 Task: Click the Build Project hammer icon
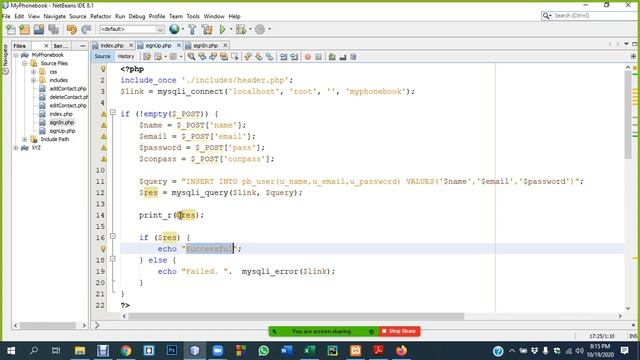click(x=192, y=29)
